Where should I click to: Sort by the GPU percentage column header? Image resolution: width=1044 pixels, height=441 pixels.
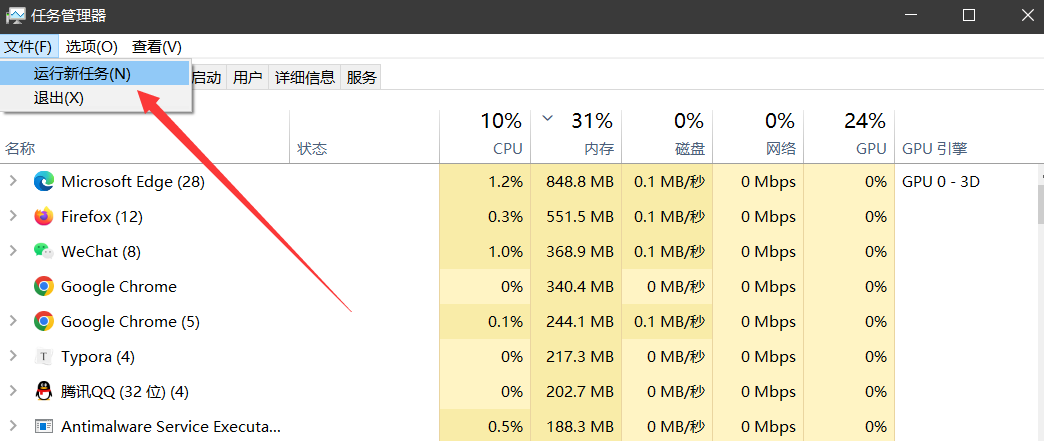point(849,137)
